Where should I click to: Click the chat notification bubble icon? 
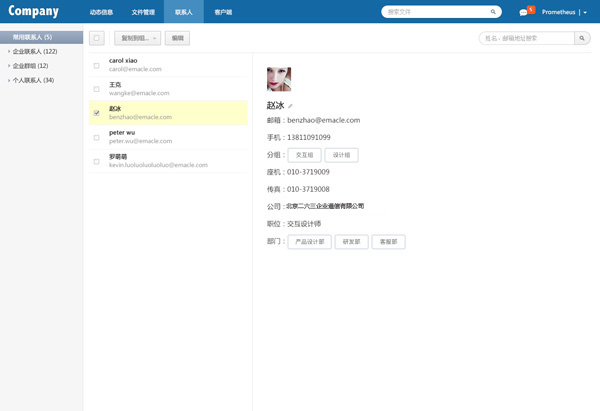coord(523,13)
